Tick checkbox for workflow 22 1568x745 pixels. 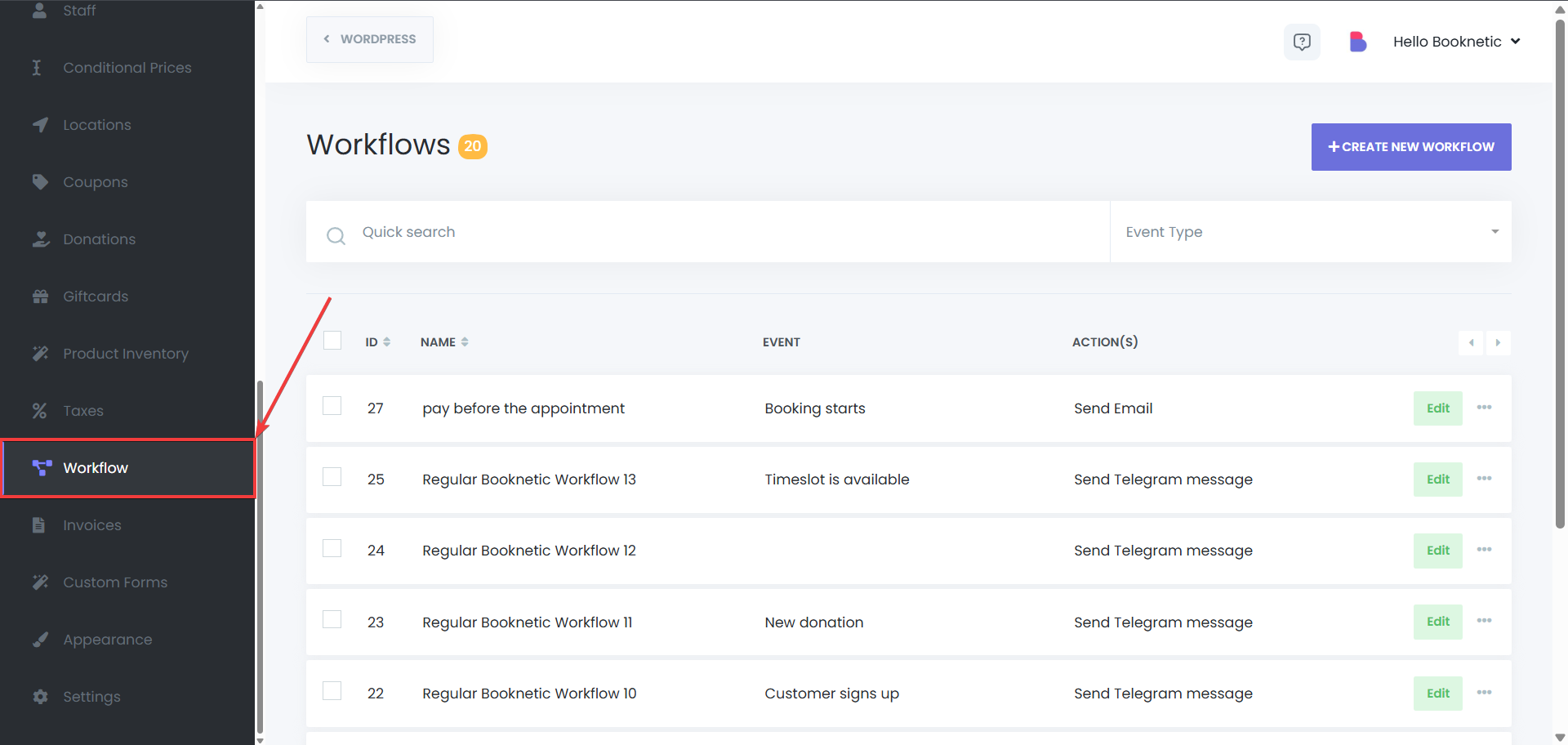tap(332, 690)
